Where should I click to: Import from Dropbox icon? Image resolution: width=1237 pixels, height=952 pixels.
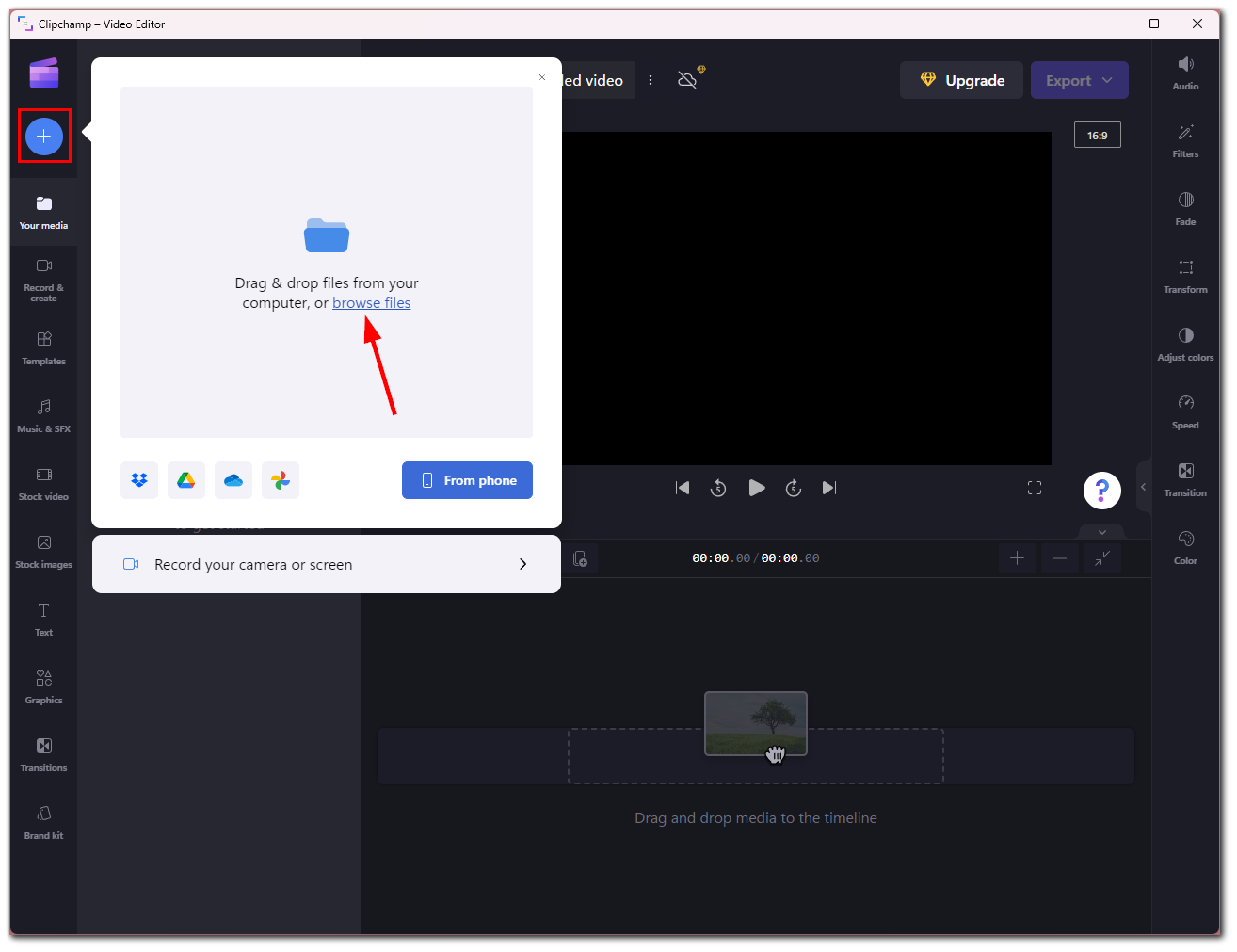[x=139, y=480]
